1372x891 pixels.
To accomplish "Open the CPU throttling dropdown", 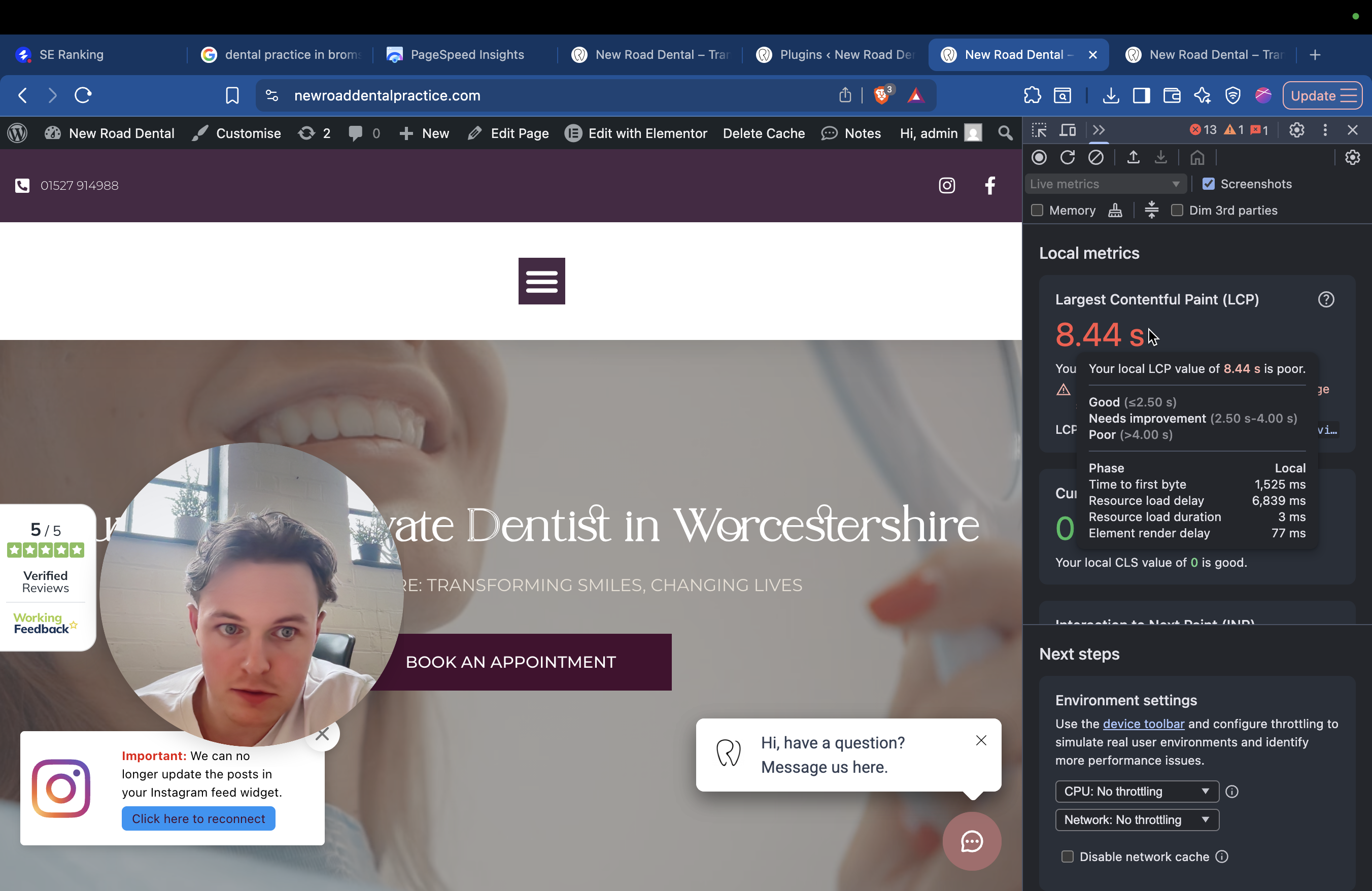I will 1136,792.
